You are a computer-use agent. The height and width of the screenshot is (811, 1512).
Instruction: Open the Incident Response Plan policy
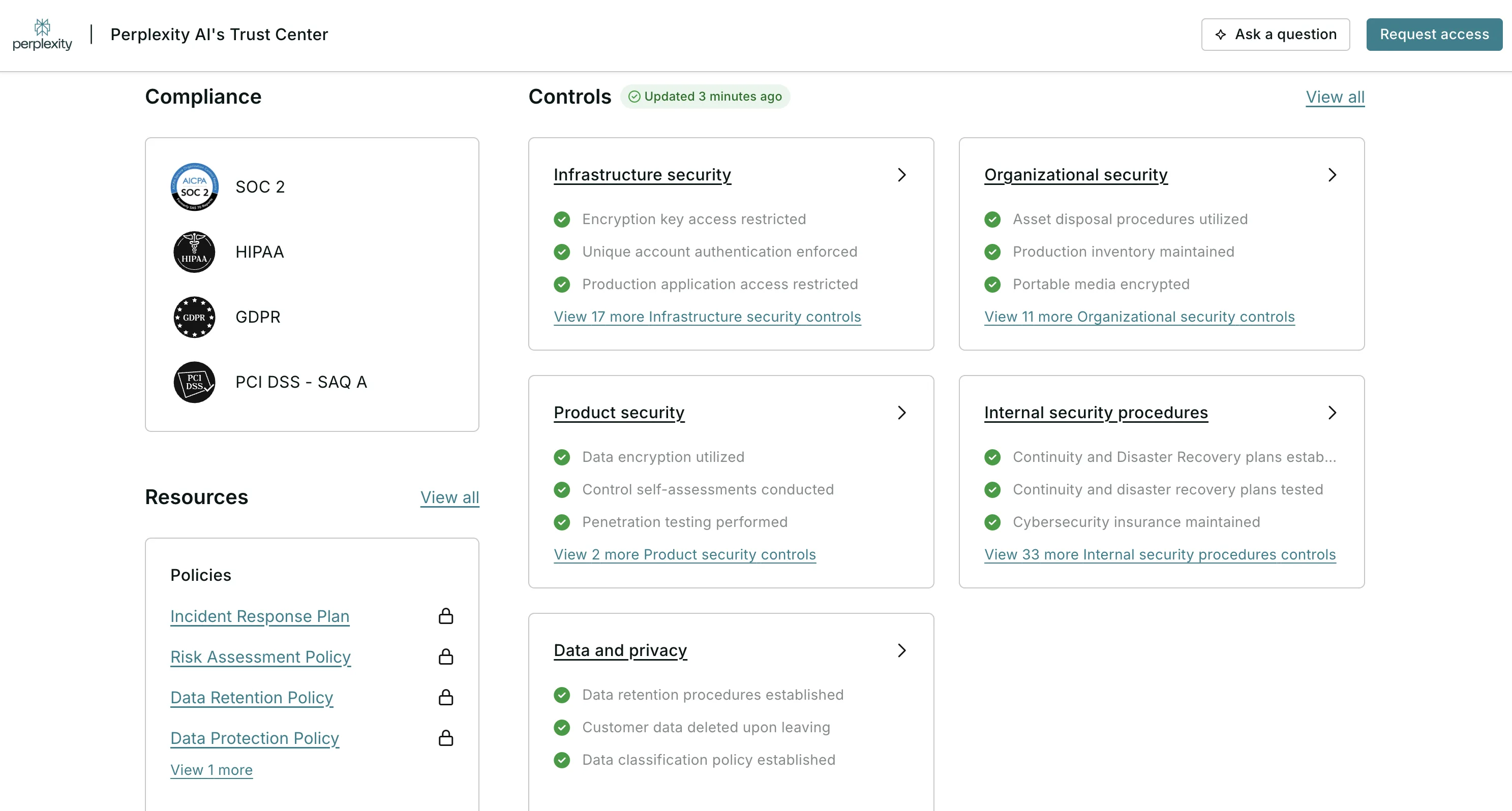click(x=260, y=616)
